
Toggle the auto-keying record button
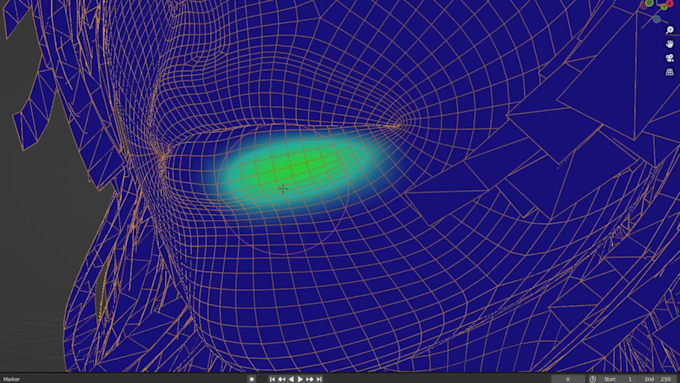coord(252,379)
